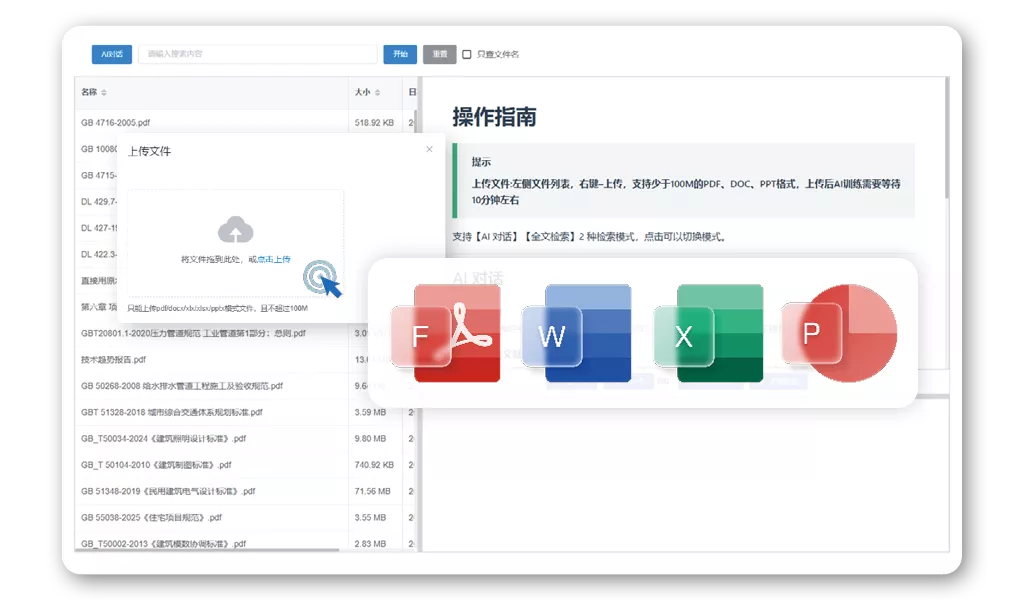Select file GBT 51328-2018 城市综合交通体系规划标准.pdf

coord(172,412)
